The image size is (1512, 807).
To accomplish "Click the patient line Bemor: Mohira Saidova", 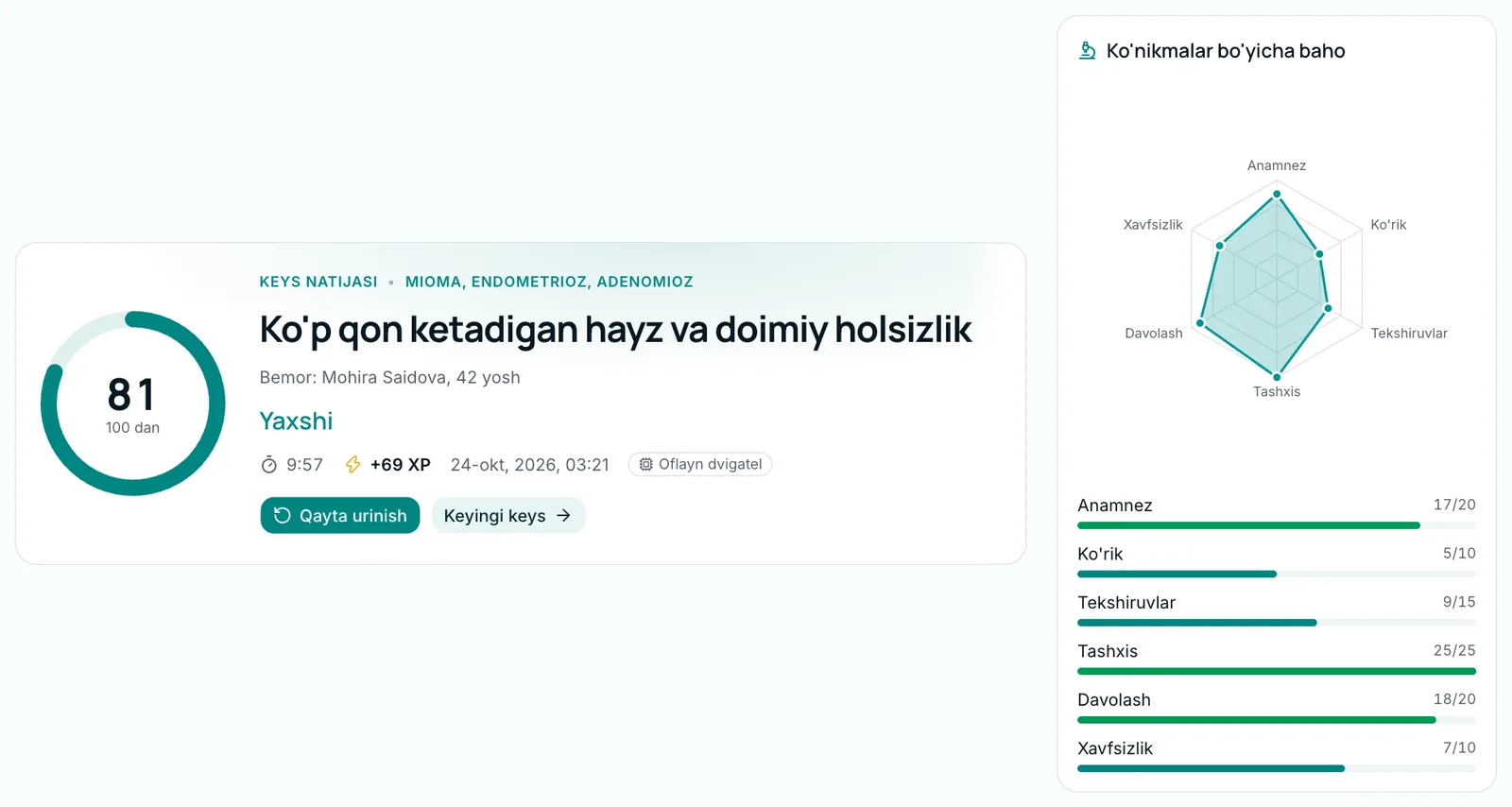I will coord(390,377).
